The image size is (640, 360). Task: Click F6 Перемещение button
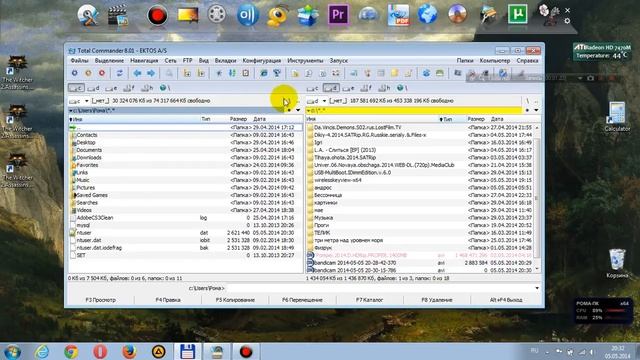(x=302, y=300)
